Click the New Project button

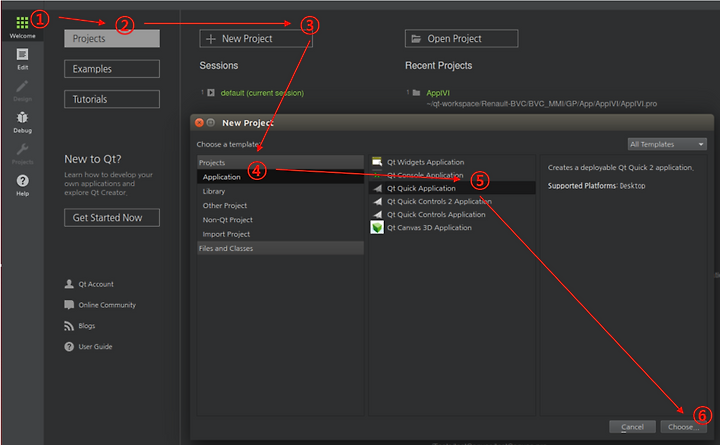coord(256,39)
